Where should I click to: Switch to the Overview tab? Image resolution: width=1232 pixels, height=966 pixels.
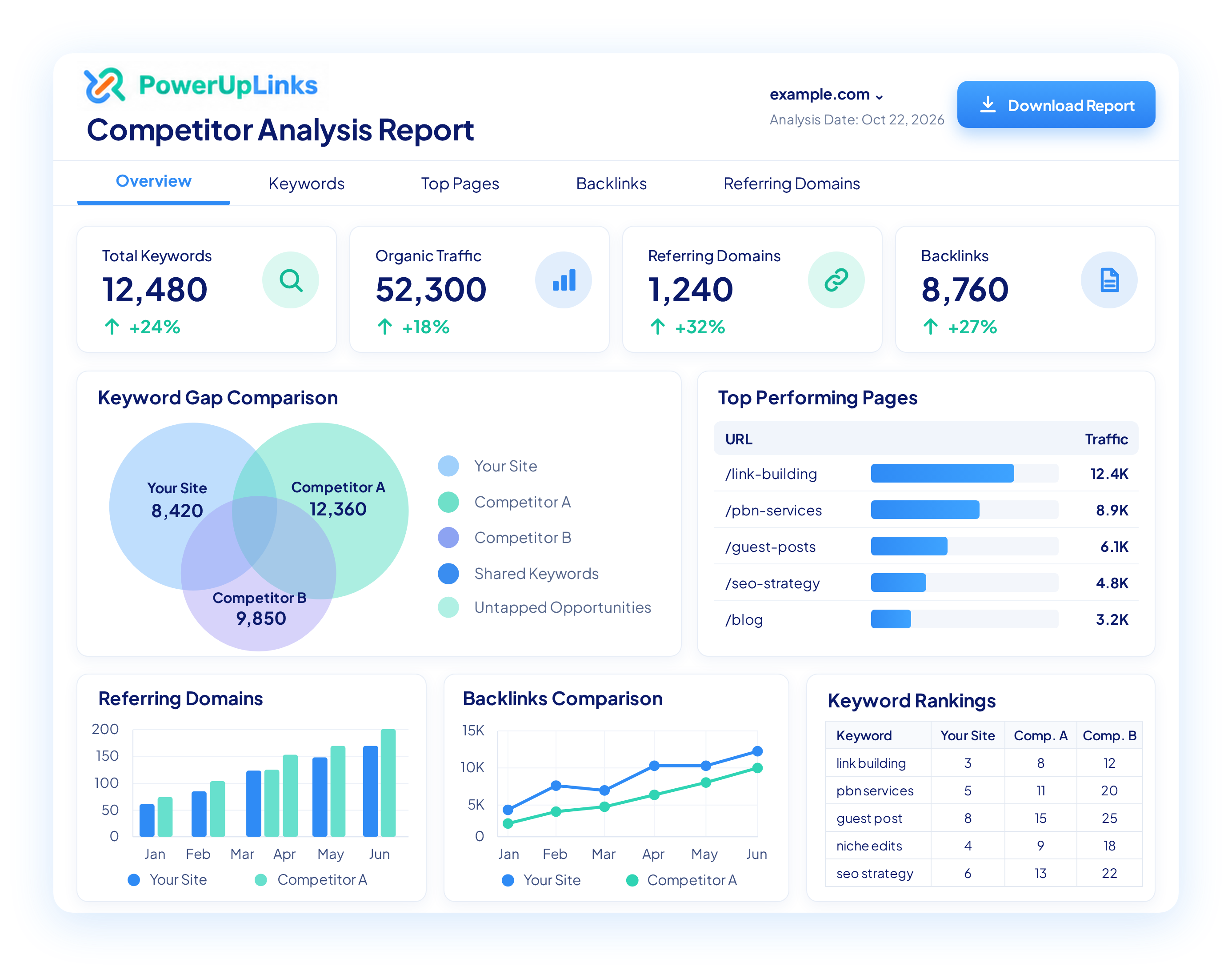click(153, 182)
